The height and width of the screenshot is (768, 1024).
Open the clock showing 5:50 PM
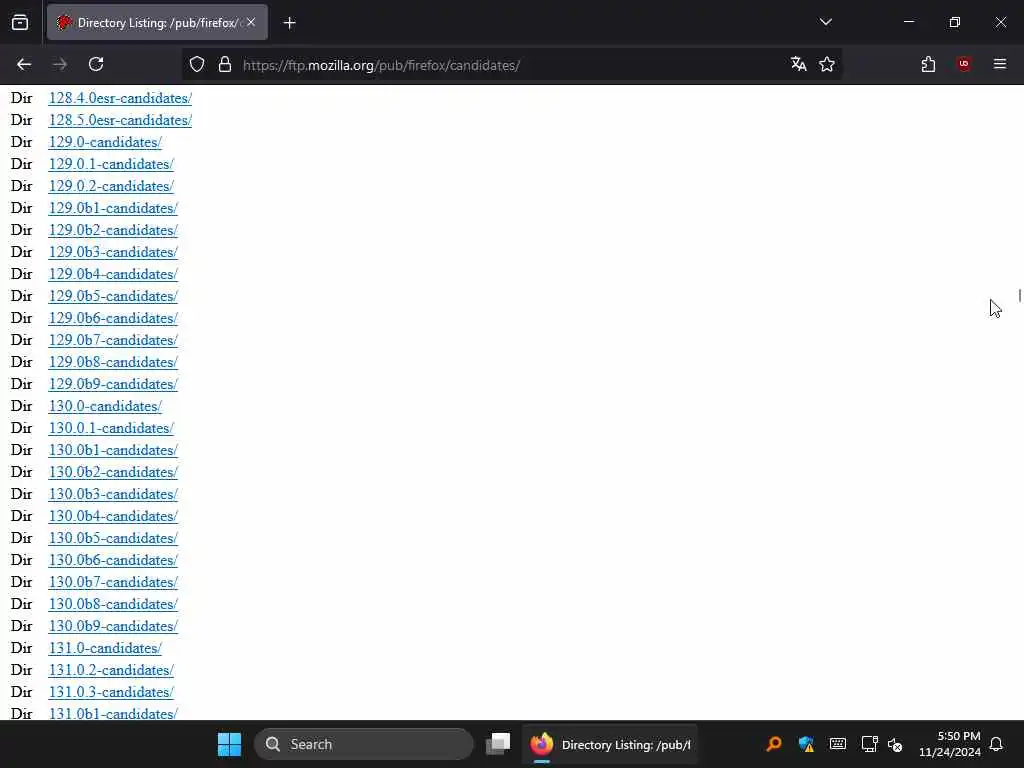[x=950, y=744]
